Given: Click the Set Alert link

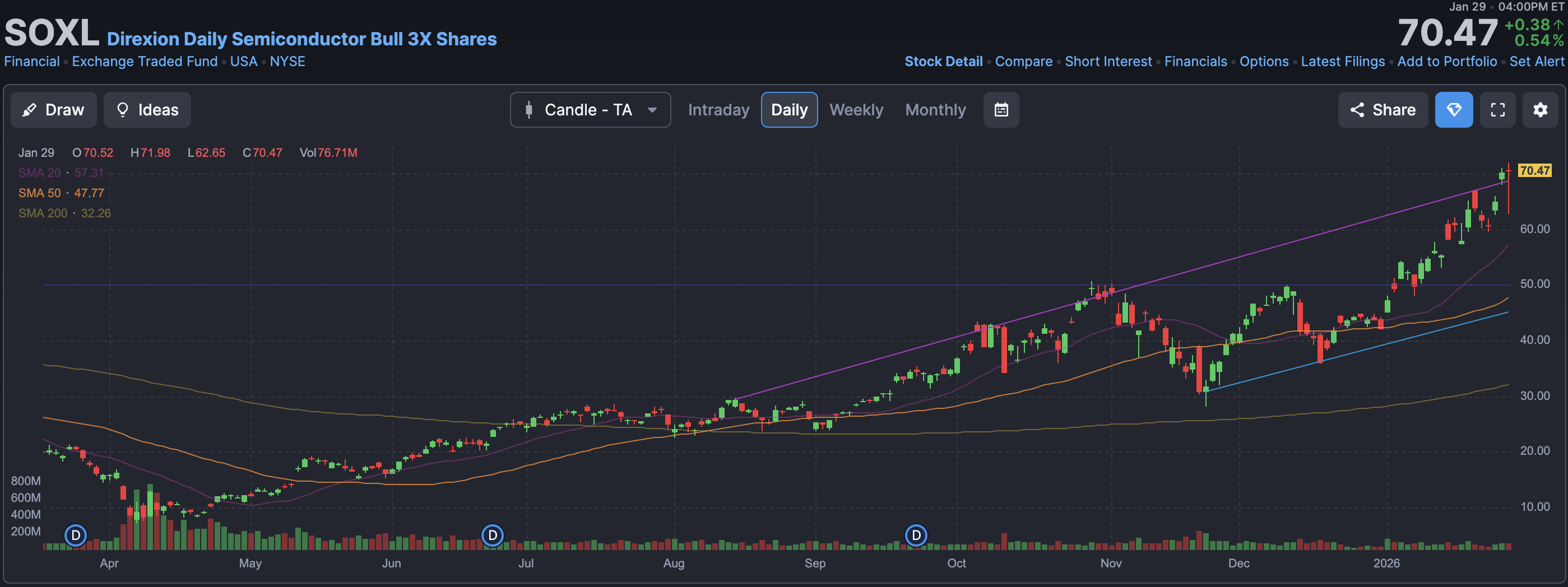Looking at the screenshot, I should (x=1537, y=62).
